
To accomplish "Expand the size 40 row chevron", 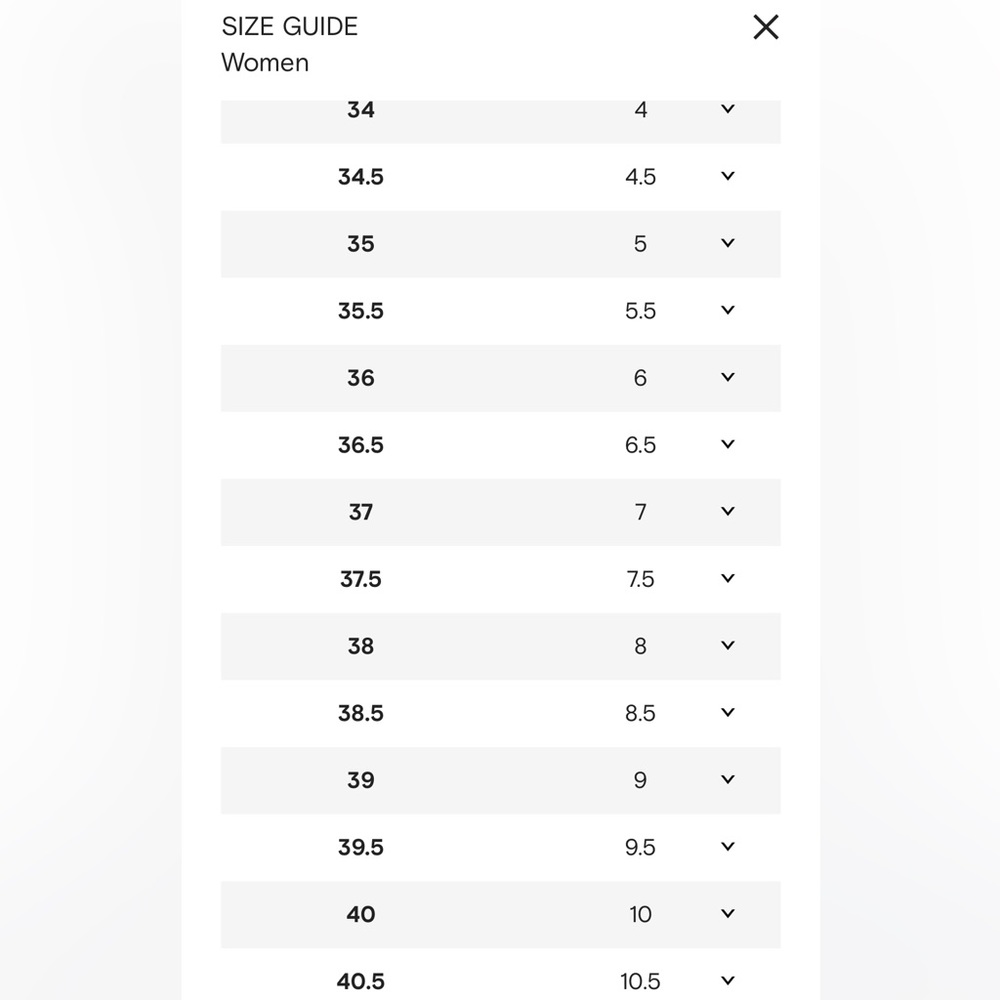I will [728, 913].
